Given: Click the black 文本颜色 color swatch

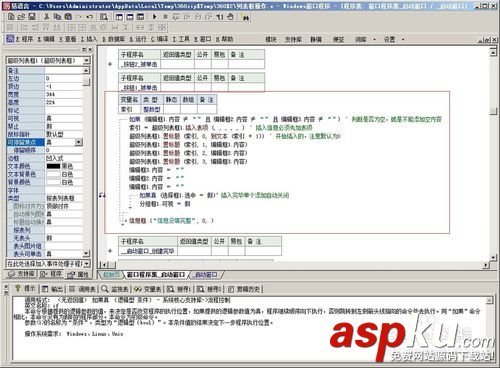Looking at the screenshot, I should [53, 166].
